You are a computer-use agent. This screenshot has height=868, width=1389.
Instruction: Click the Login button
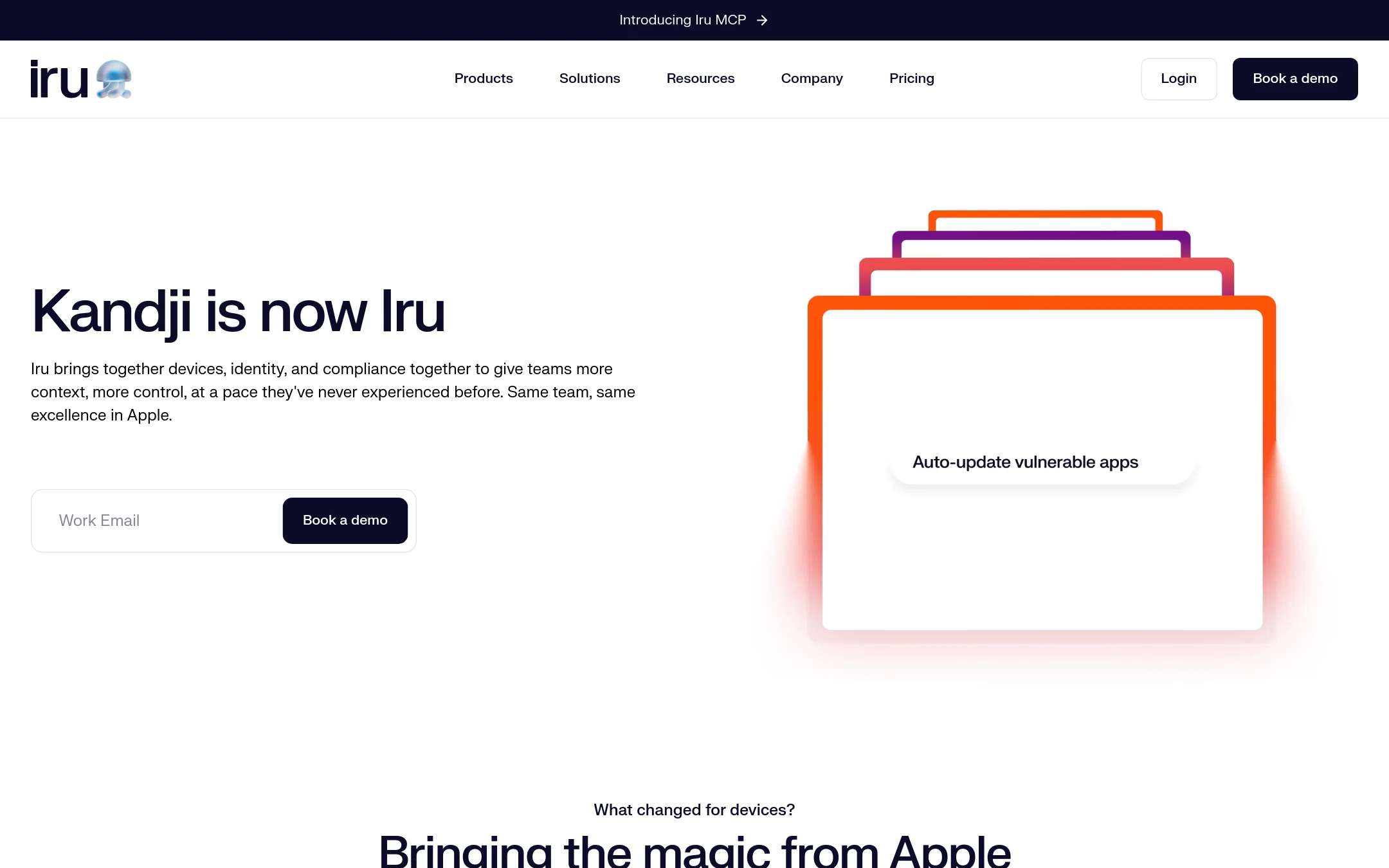(x=1179, y=79)
